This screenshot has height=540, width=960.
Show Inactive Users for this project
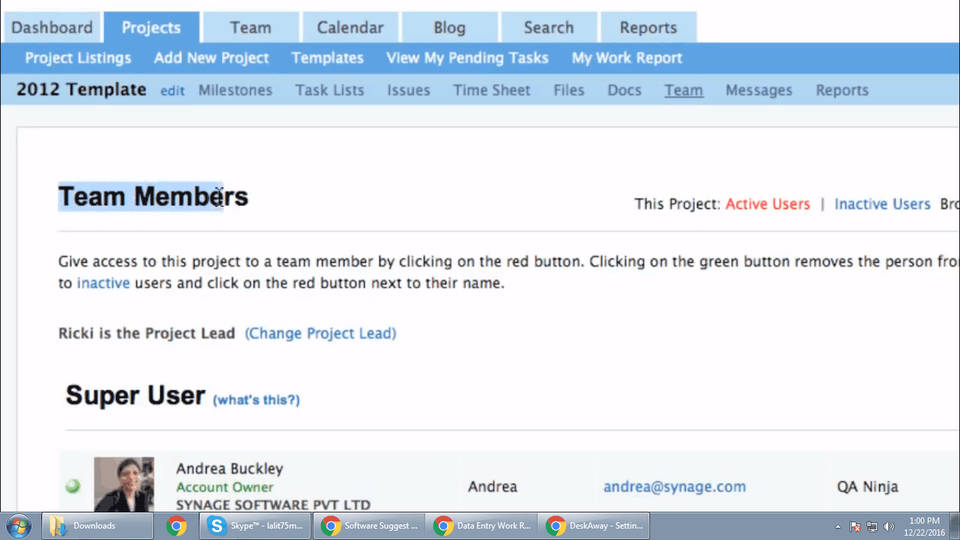coord(882,204)
